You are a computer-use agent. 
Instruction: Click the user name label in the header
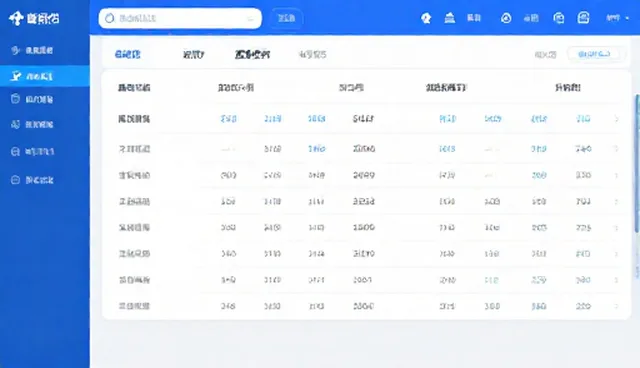pyautogui.click(x=613, y=18)
